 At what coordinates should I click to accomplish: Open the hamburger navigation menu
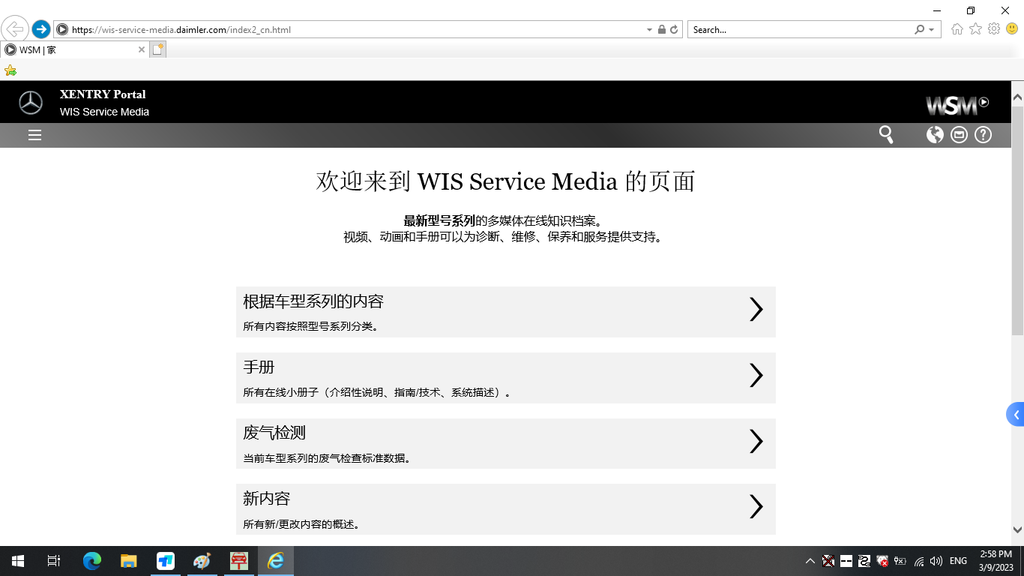tap(35, 135)
